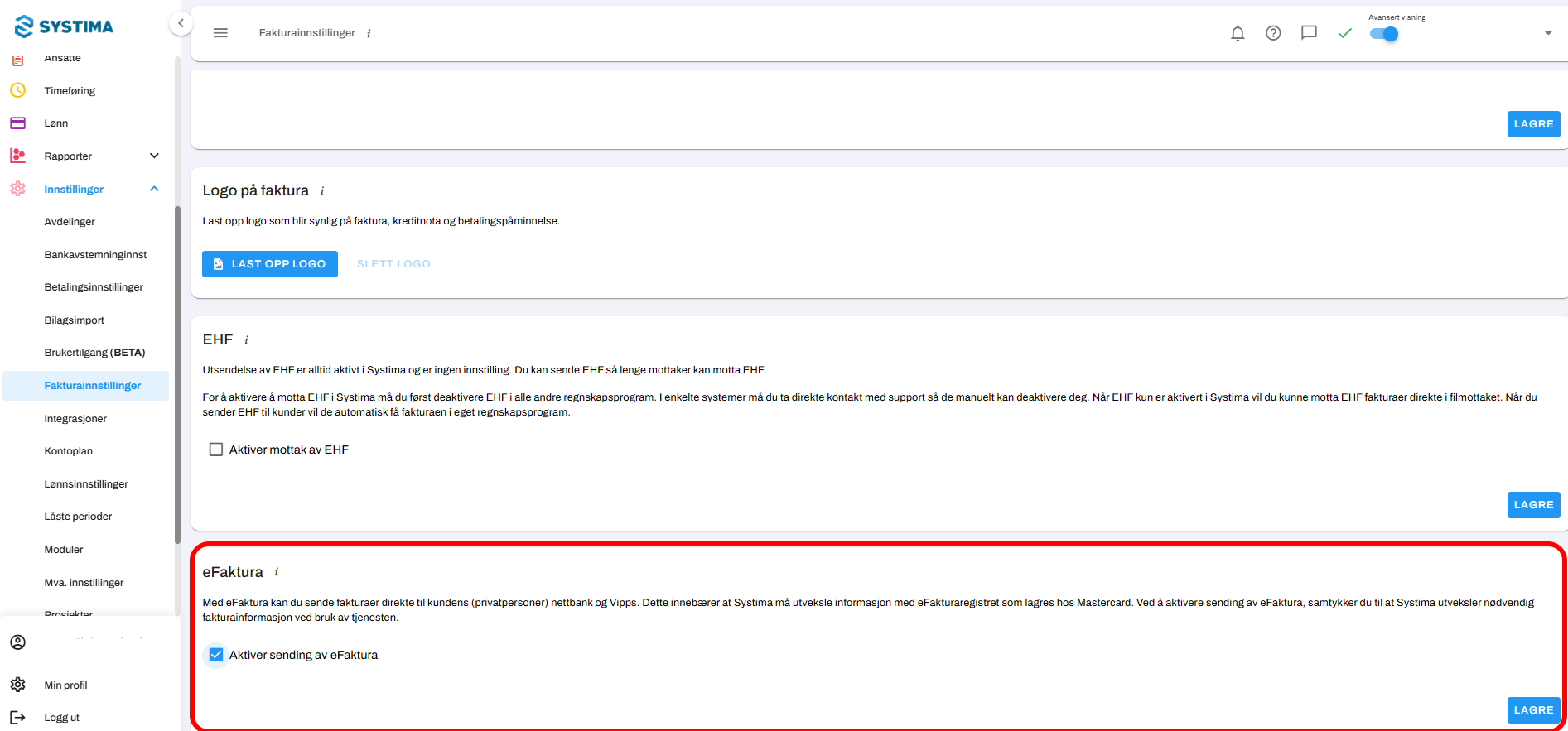The width and height of the screenshot is (1568, 731).
Task: Open Bankavstemninginnst settings
Action: [95, 255]
